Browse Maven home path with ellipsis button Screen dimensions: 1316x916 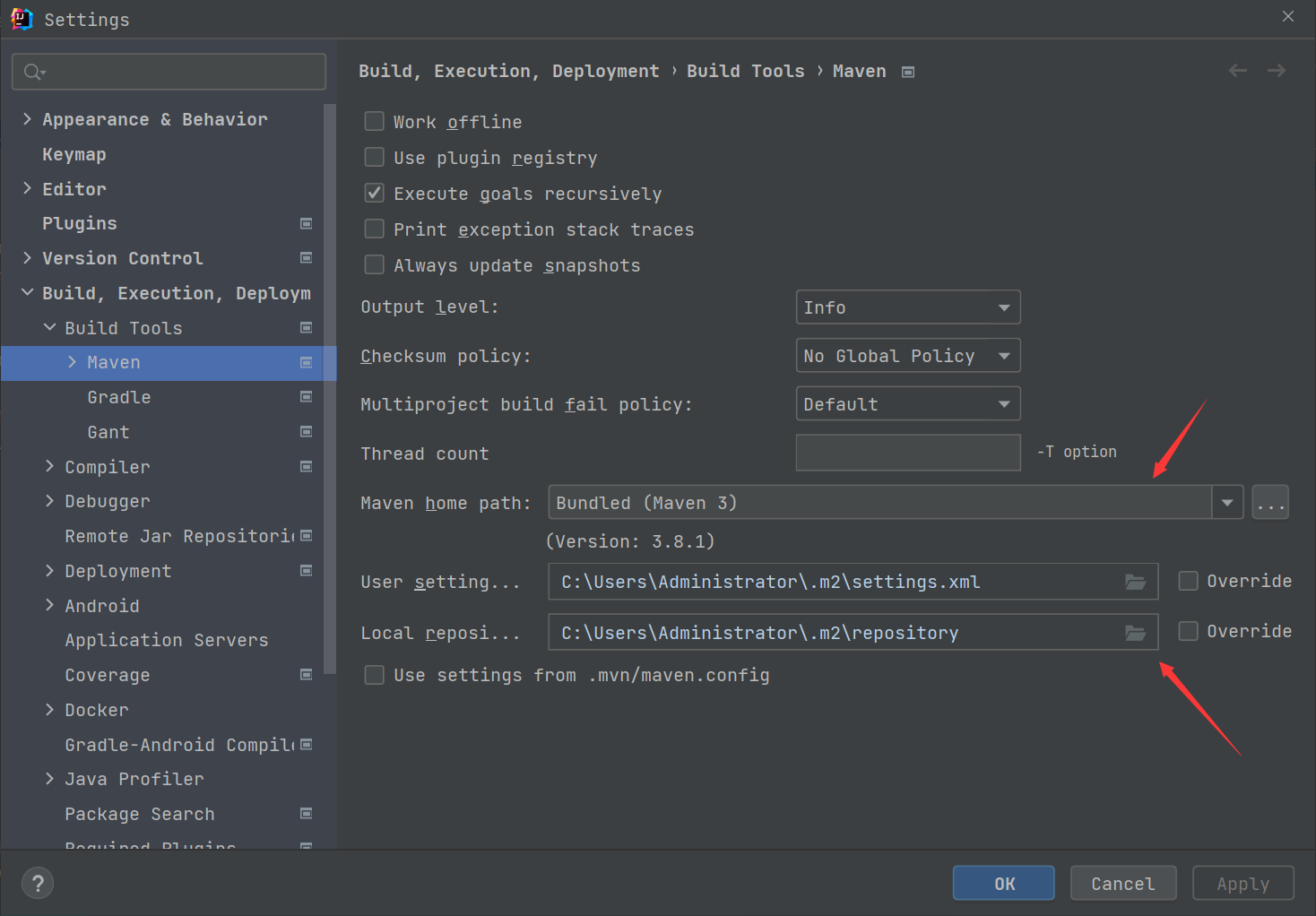1270,503
